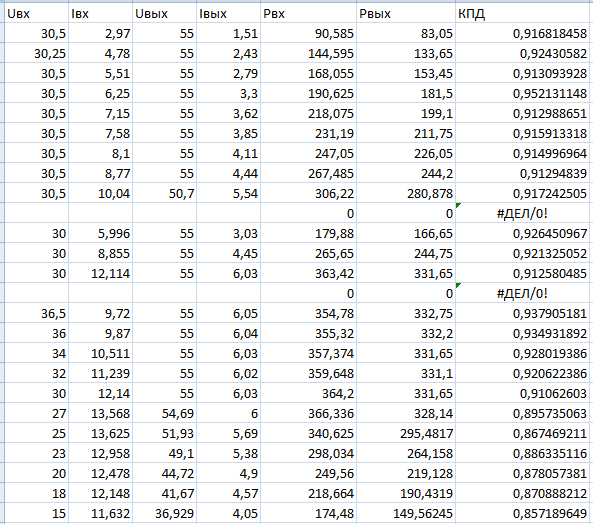Screen dimensions: 593x524
Task: Select the Pвых header cell
Action: click(406, 14)
